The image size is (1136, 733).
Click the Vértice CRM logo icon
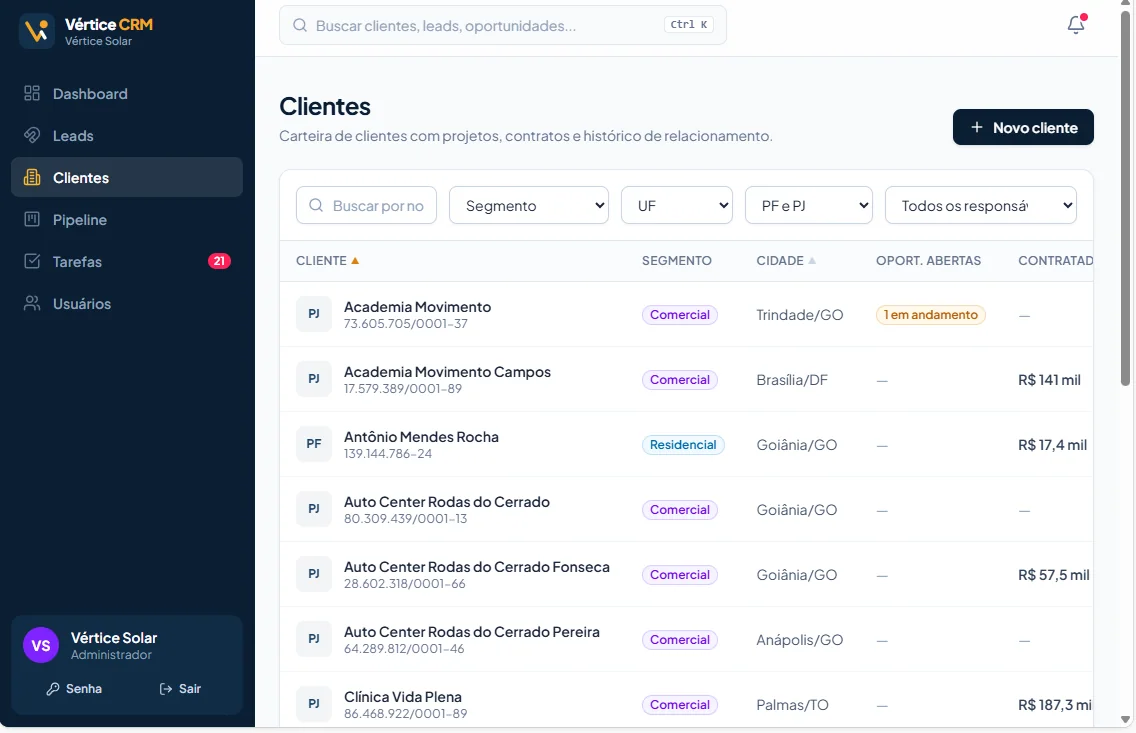(x=37, y=31)
